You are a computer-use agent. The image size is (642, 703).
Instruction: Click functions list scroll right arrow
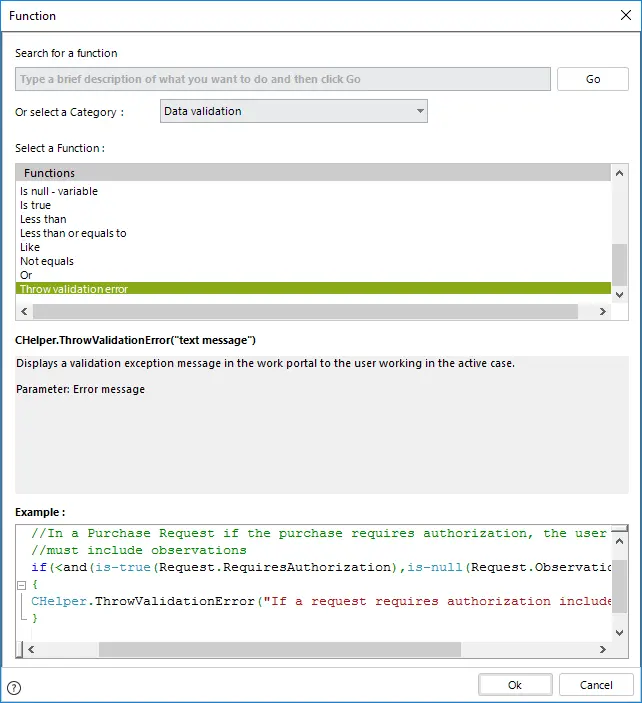pyautogui.click(x=603, y=311)
